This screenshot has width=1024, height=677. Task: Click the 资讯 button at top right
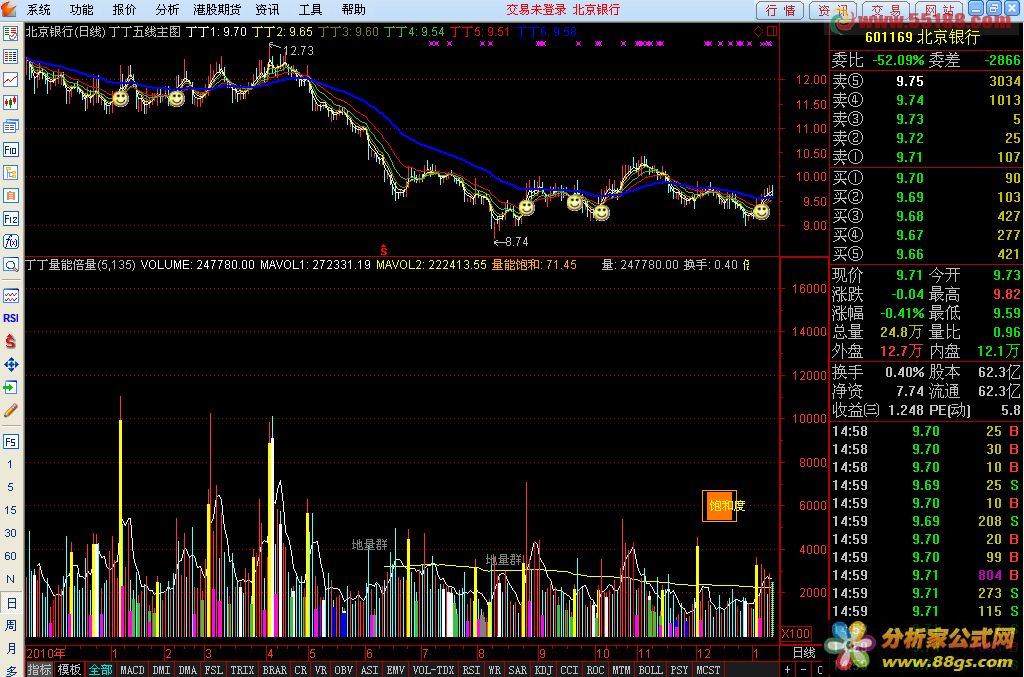point(833,10)
